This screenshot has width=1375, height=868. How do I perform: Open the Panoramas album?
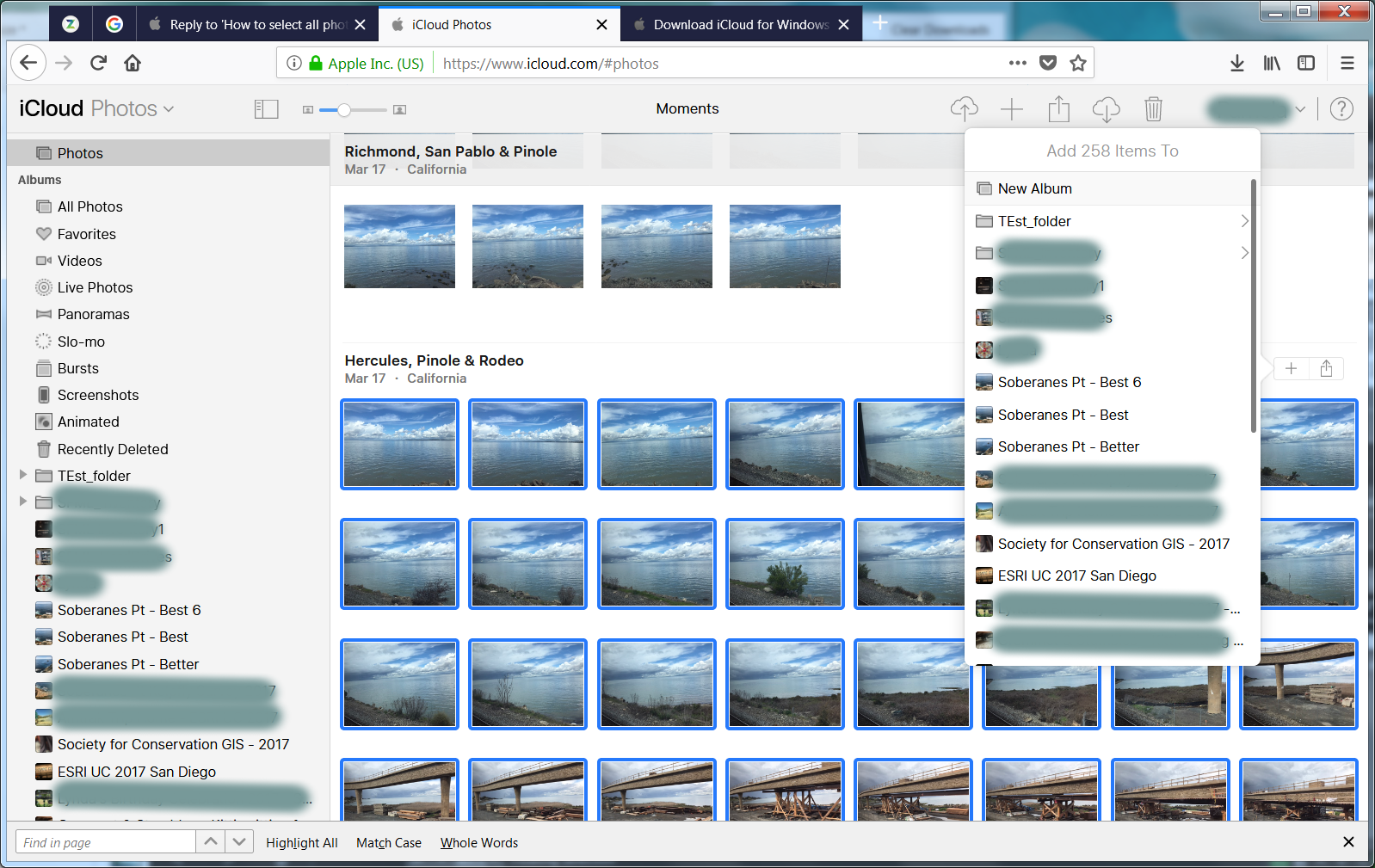tap(168, 314)
